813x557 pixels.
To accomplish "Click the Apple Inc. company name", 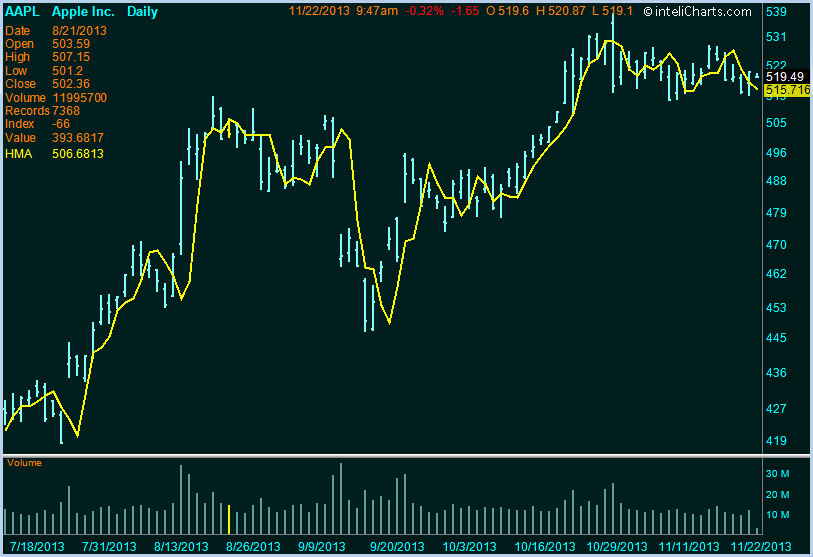I will click(83, 11).
